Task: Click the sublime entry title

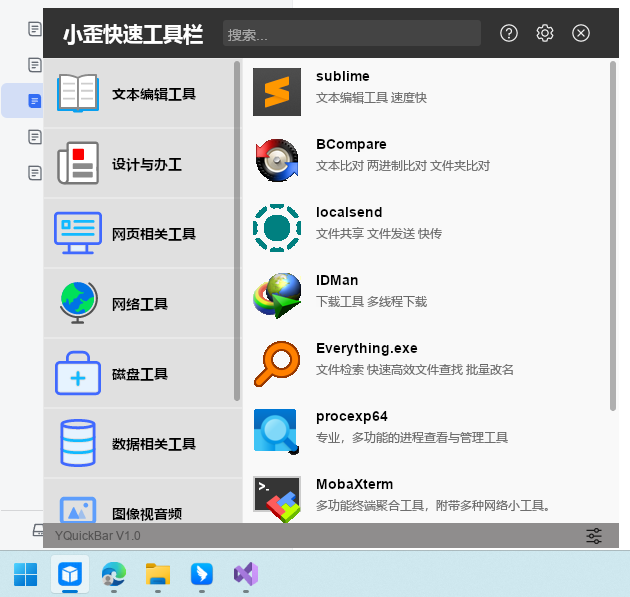Action: coord(343,76)
